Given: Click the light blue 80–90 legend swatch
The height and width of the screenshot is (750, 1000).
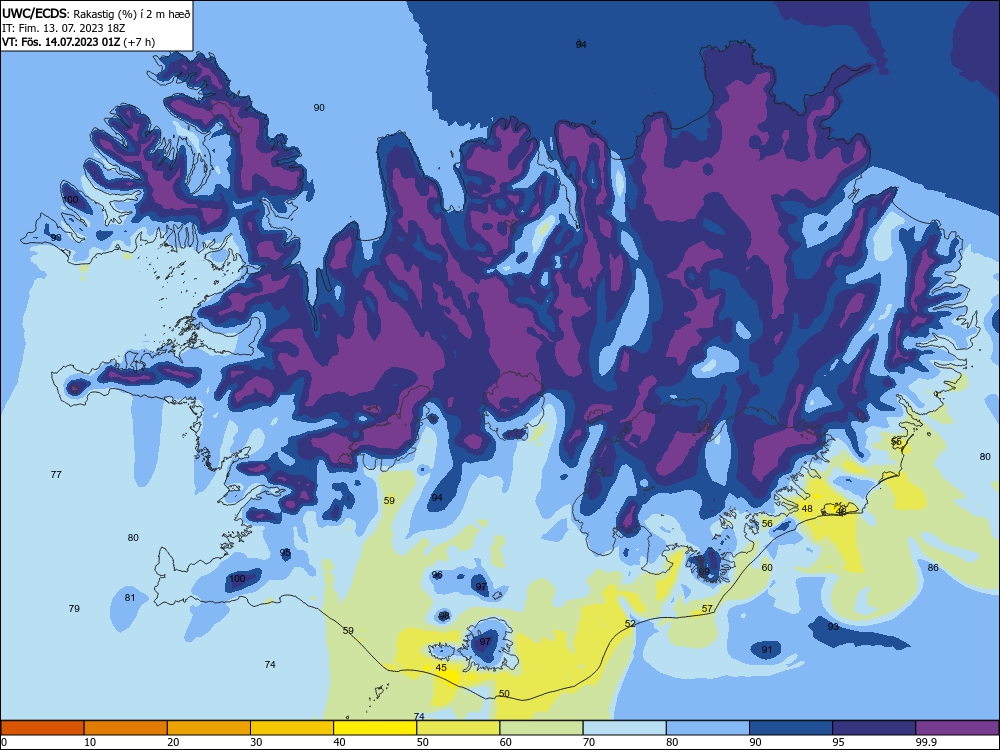Looking at the screenshot, I should 708,728.
